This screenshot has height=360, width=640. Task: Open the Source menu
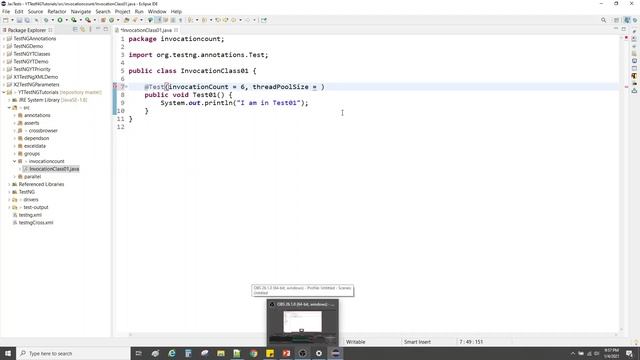[35, 11]
